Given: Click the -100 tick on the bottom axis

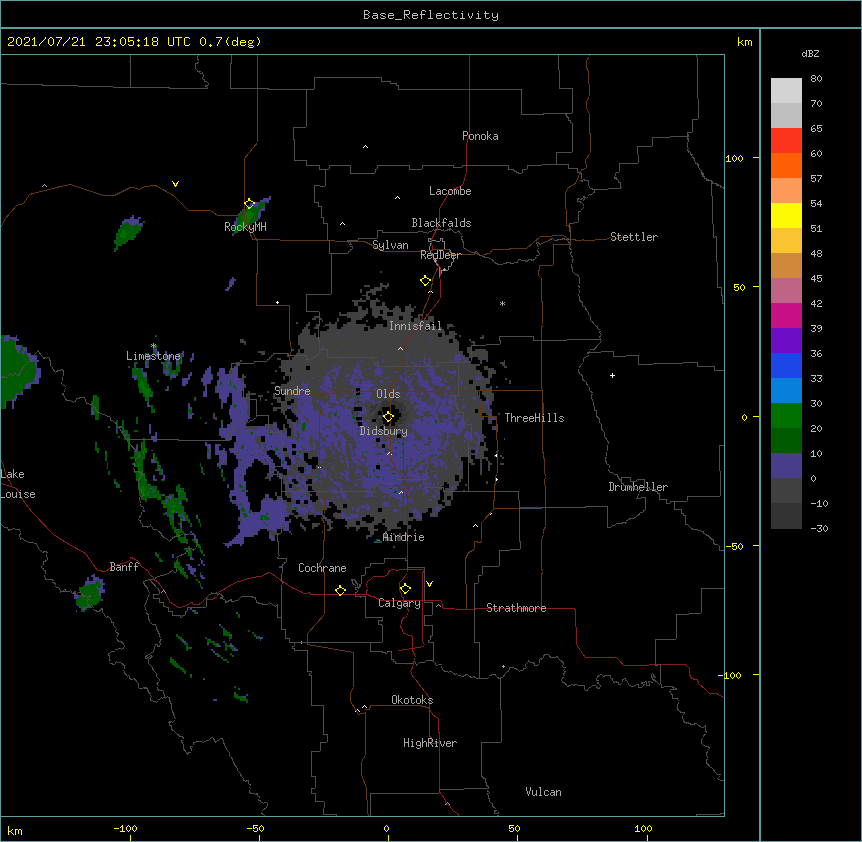Looking at the screenshot, I should pyautogui.click(x=125, y=828).
